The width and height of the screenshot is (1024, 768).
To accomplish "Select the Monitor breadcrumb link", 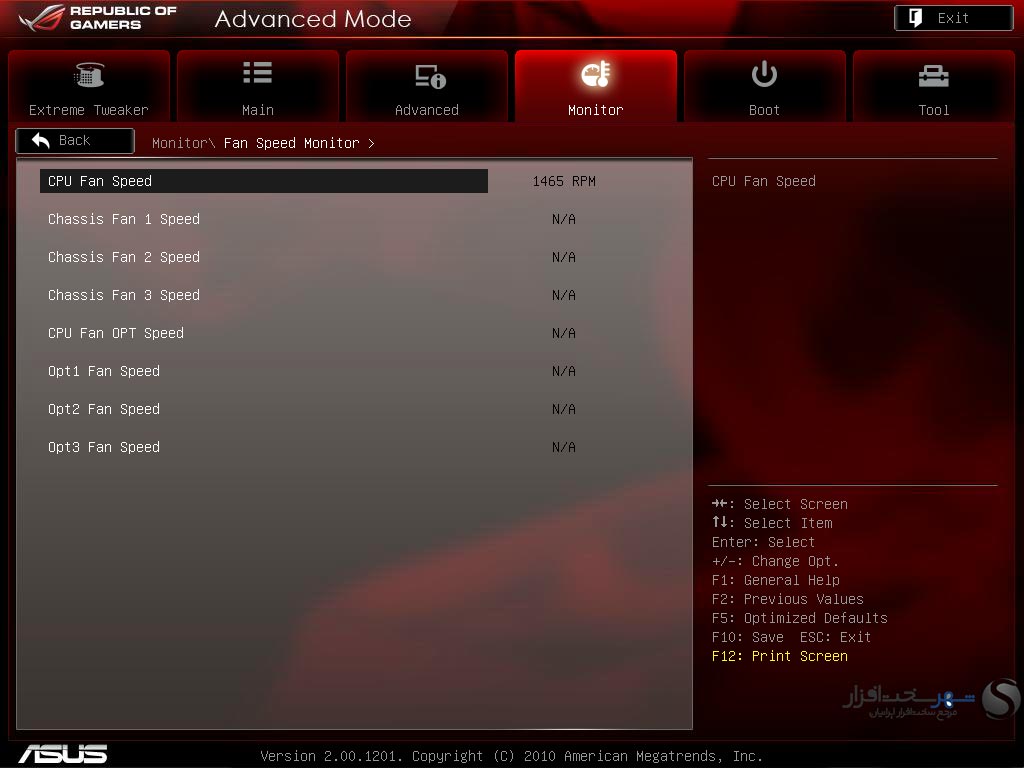I will [x=180, y=143].
